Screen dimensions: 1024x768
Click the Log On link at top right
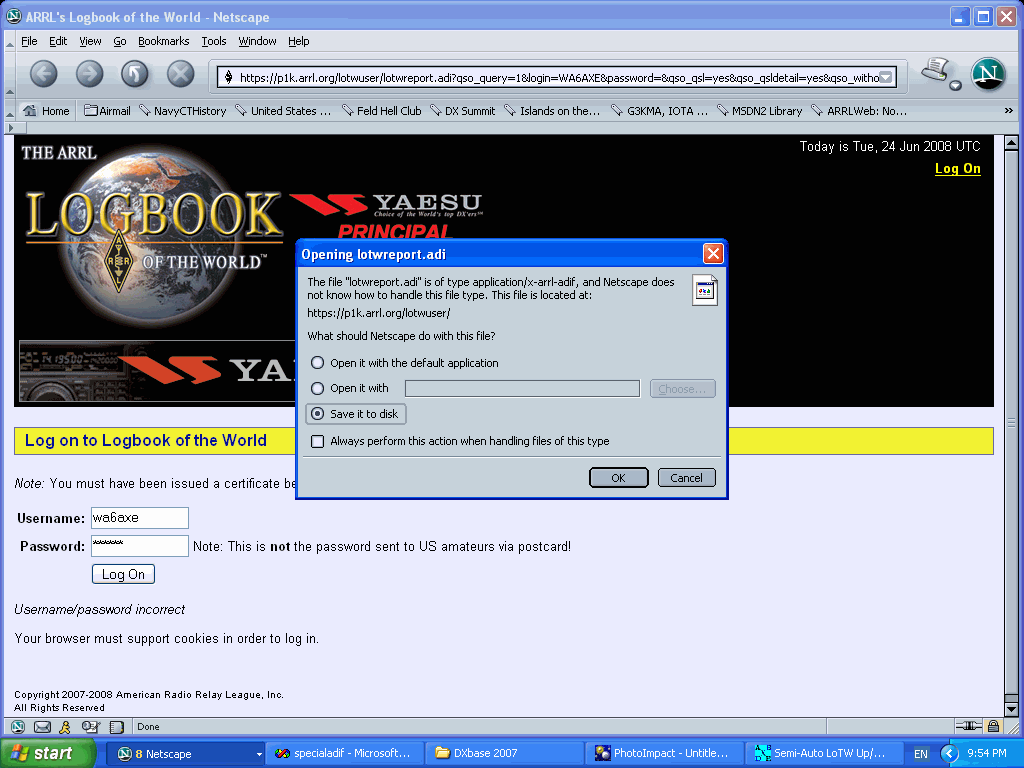pyautogui.click(x=957, y=168)
